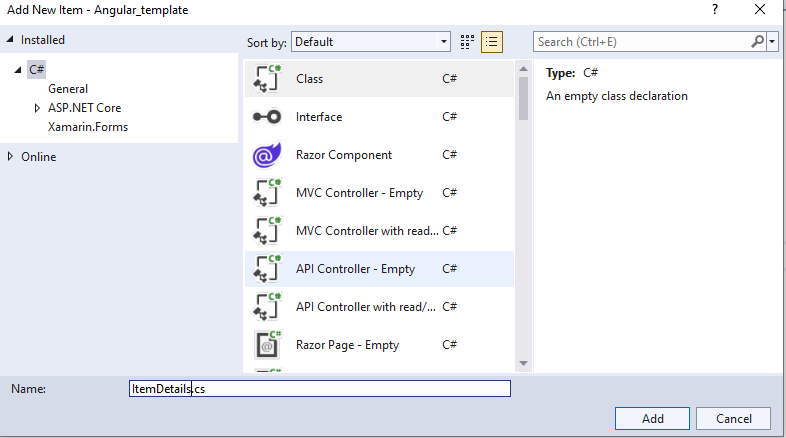This screenshot has height=438, width=786.
Task: Choose the Razor Page - Empty icon
Action: pyautogui.click(x=267, y=345)
